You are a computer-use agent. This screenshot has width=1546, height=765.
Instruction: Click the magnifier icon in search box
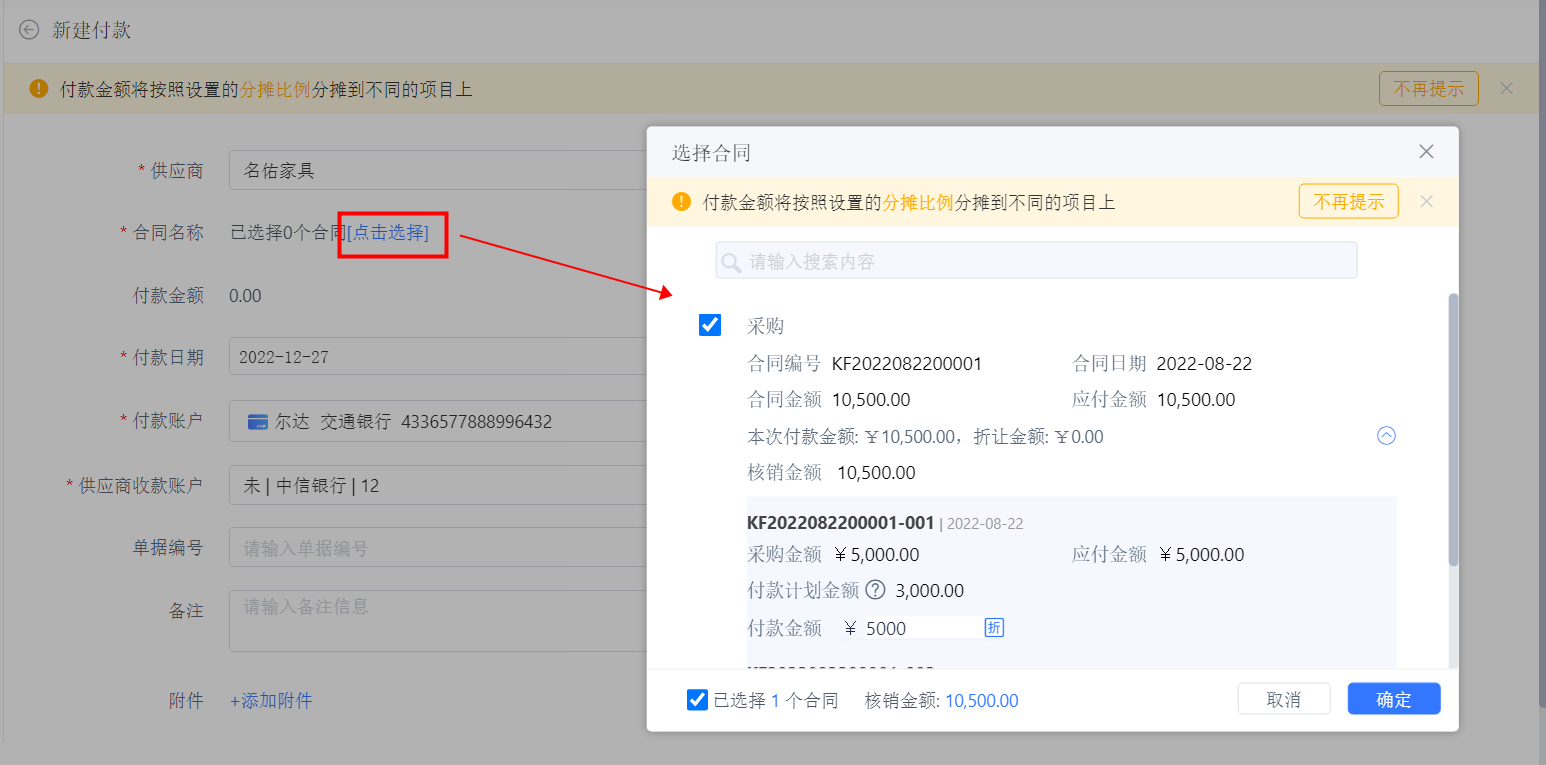tap(732, 262)
